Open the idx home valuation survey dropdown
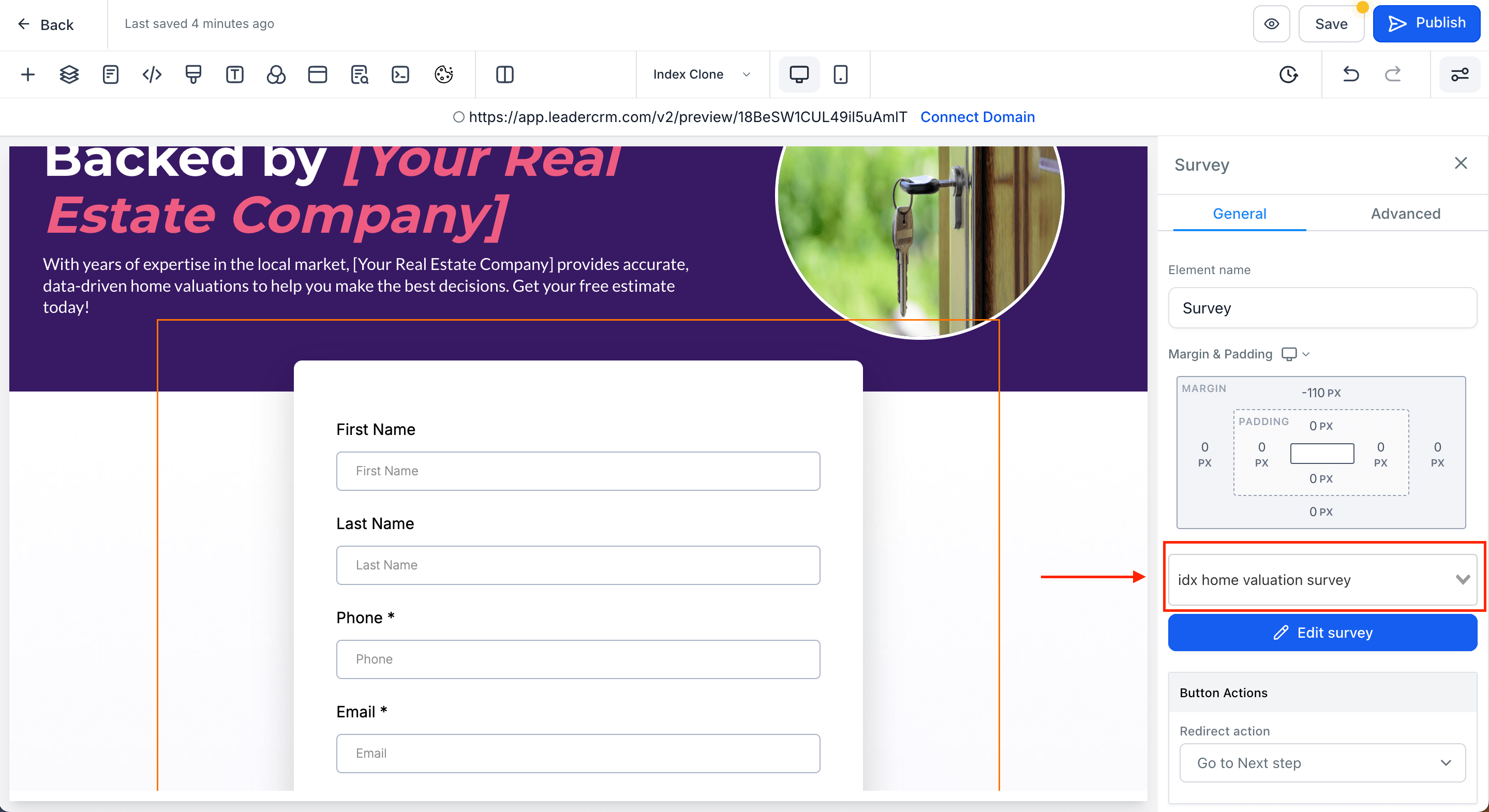Screen dimensions: 1489x812 coord(1322,580)
